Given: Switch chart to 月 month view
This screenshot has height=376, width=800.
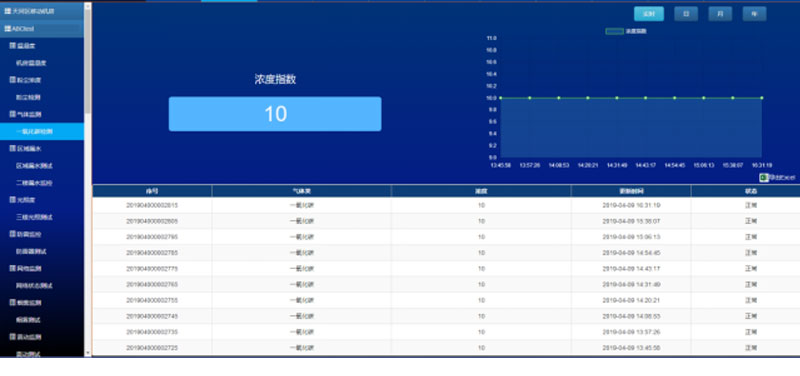Looking at the screenshot, I should tap(720, 14).
